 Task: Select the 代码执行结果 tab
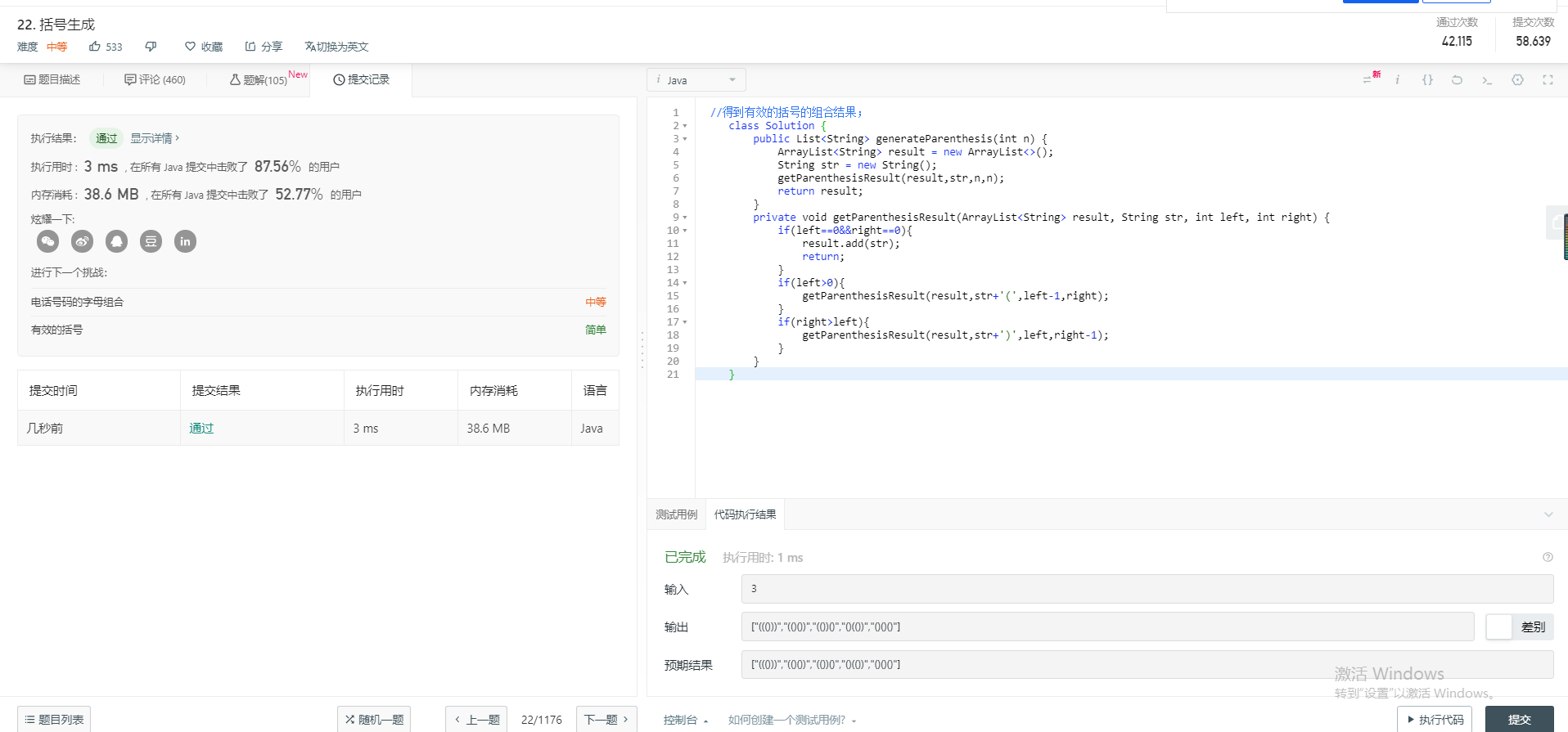(x=745, y=514)
